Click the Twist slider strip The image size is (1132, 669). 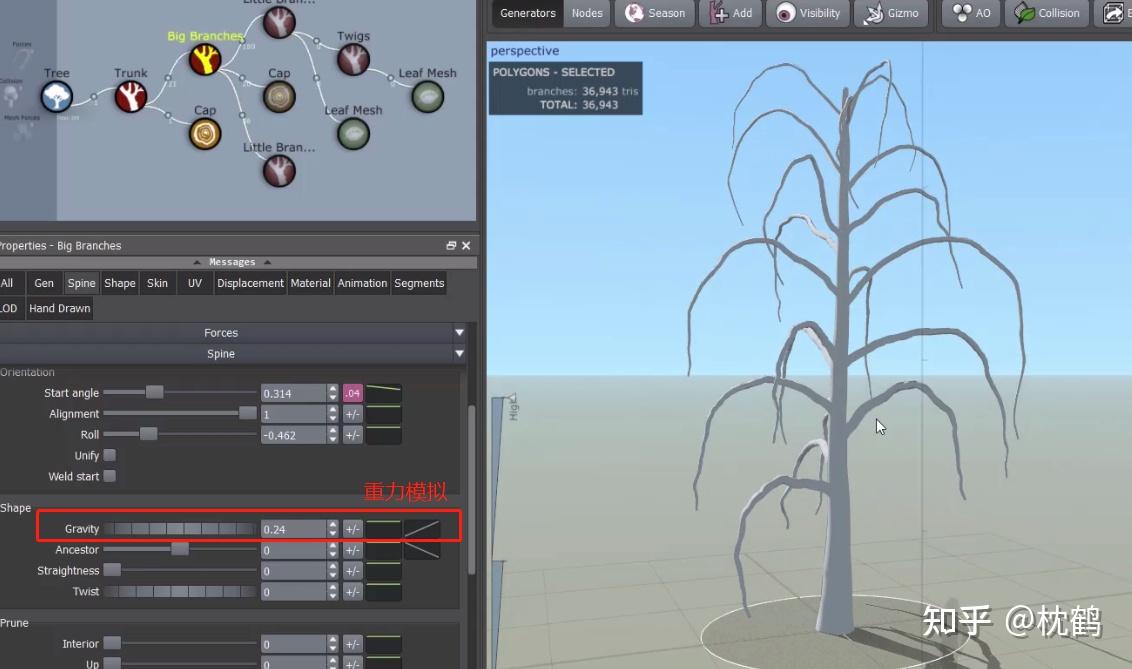[x=180, y=591]
